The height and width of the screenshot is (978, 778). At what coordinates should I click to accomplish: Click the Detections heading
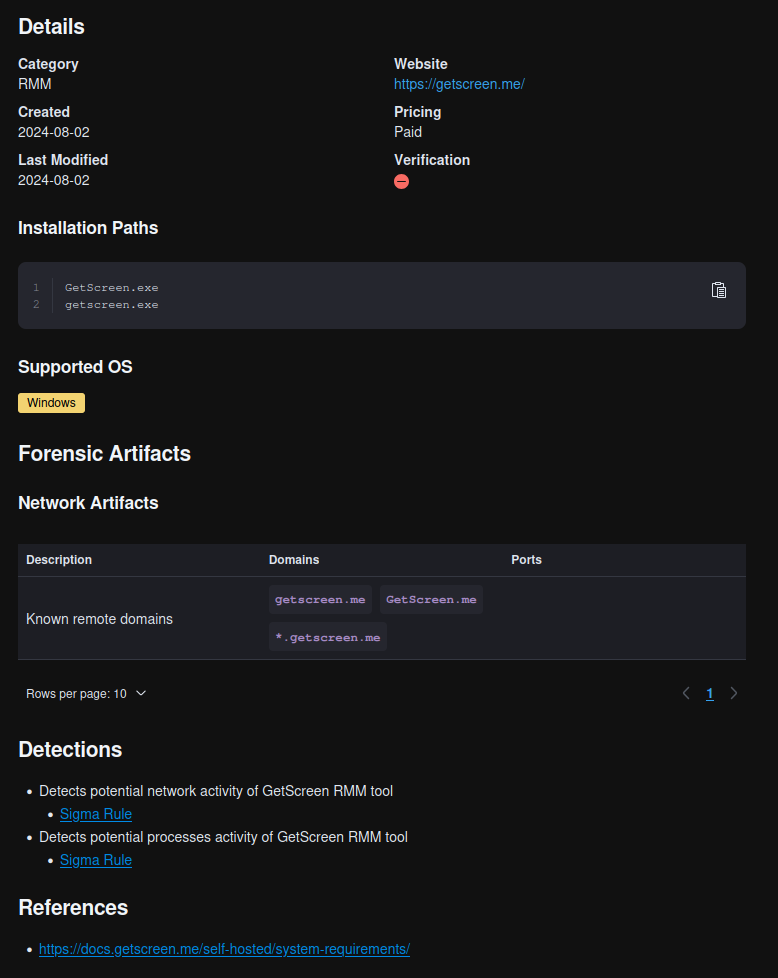pyautogui.click(x=70, y=749)
